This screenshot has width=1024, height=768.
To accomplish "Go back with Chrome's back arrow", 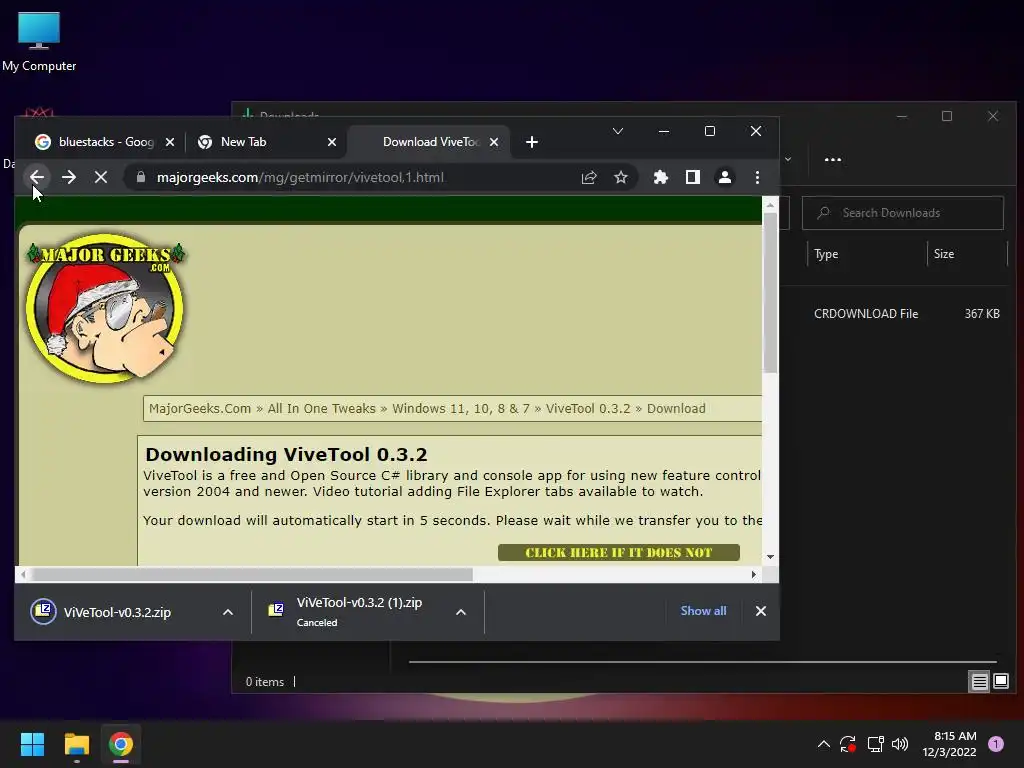I will point(37,177).
